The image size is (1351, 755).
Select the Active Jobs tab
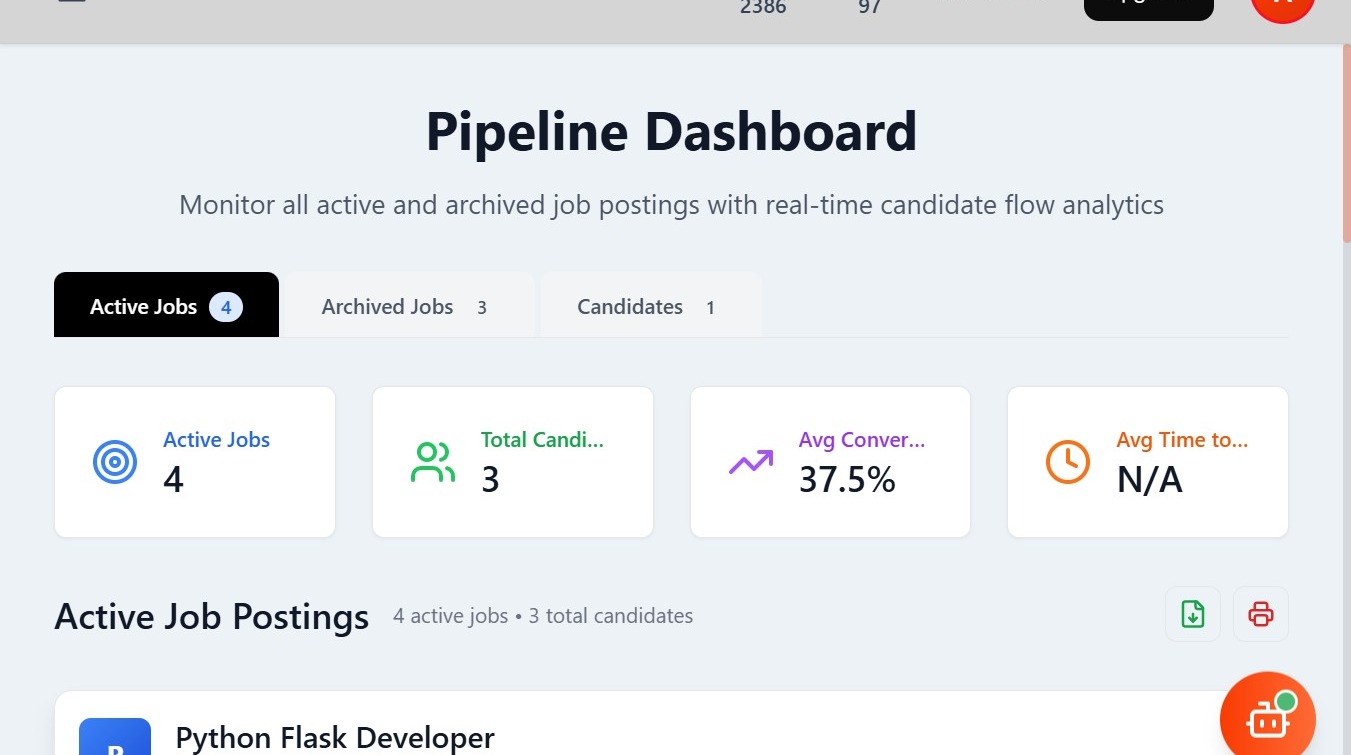145,307
